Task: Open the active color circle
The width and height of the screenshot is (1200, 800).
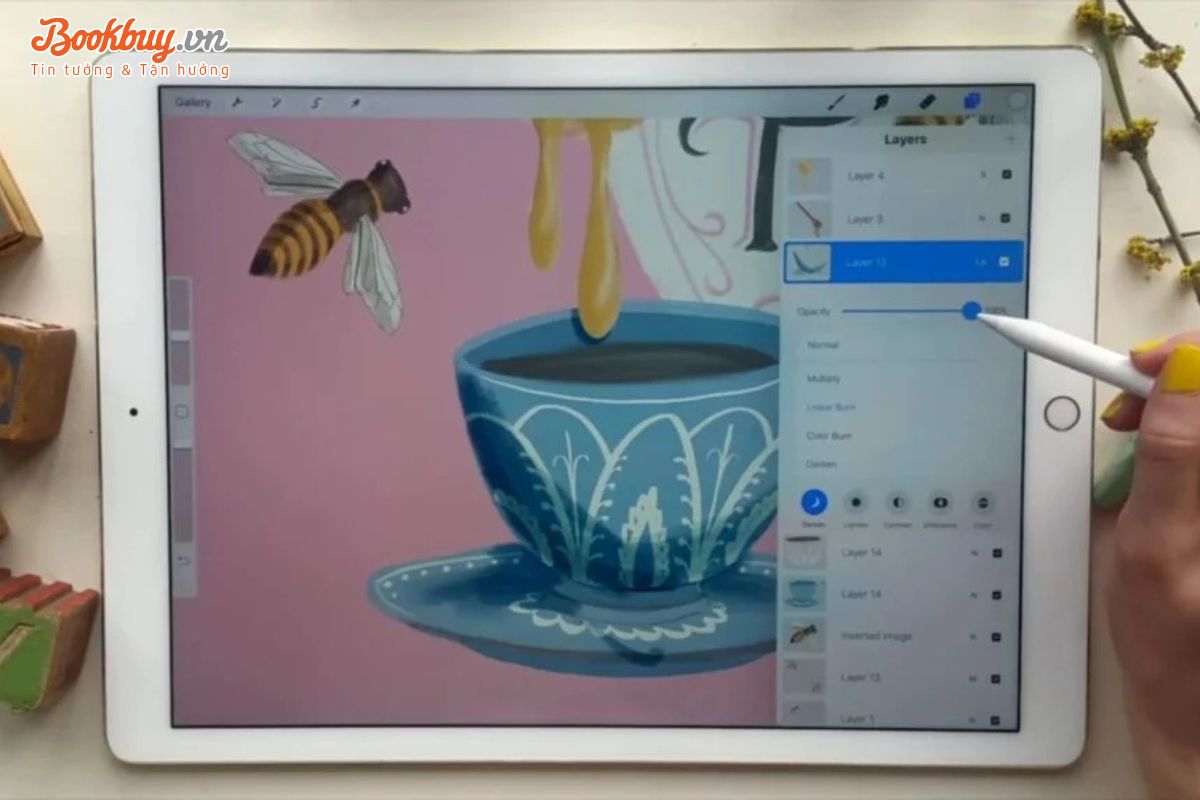Action: (1017, 101)
